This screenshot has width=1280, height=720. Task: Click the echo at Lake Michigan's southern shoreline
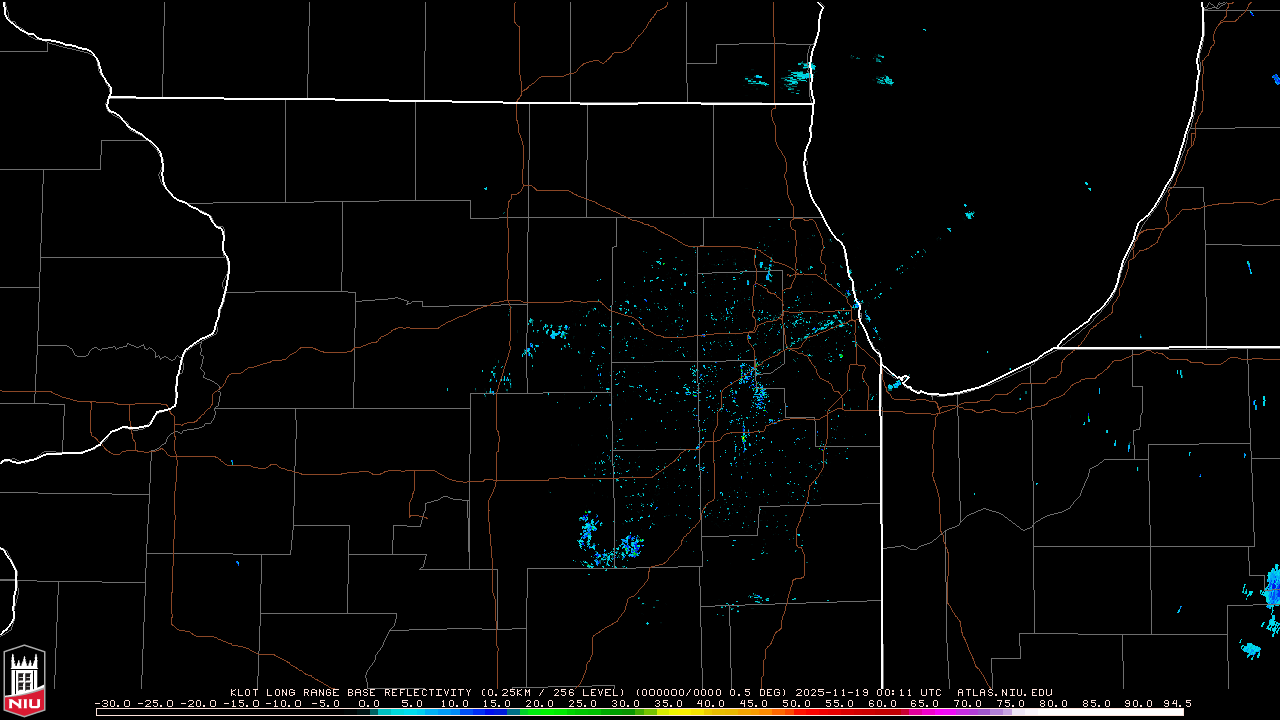coord(895,383)
